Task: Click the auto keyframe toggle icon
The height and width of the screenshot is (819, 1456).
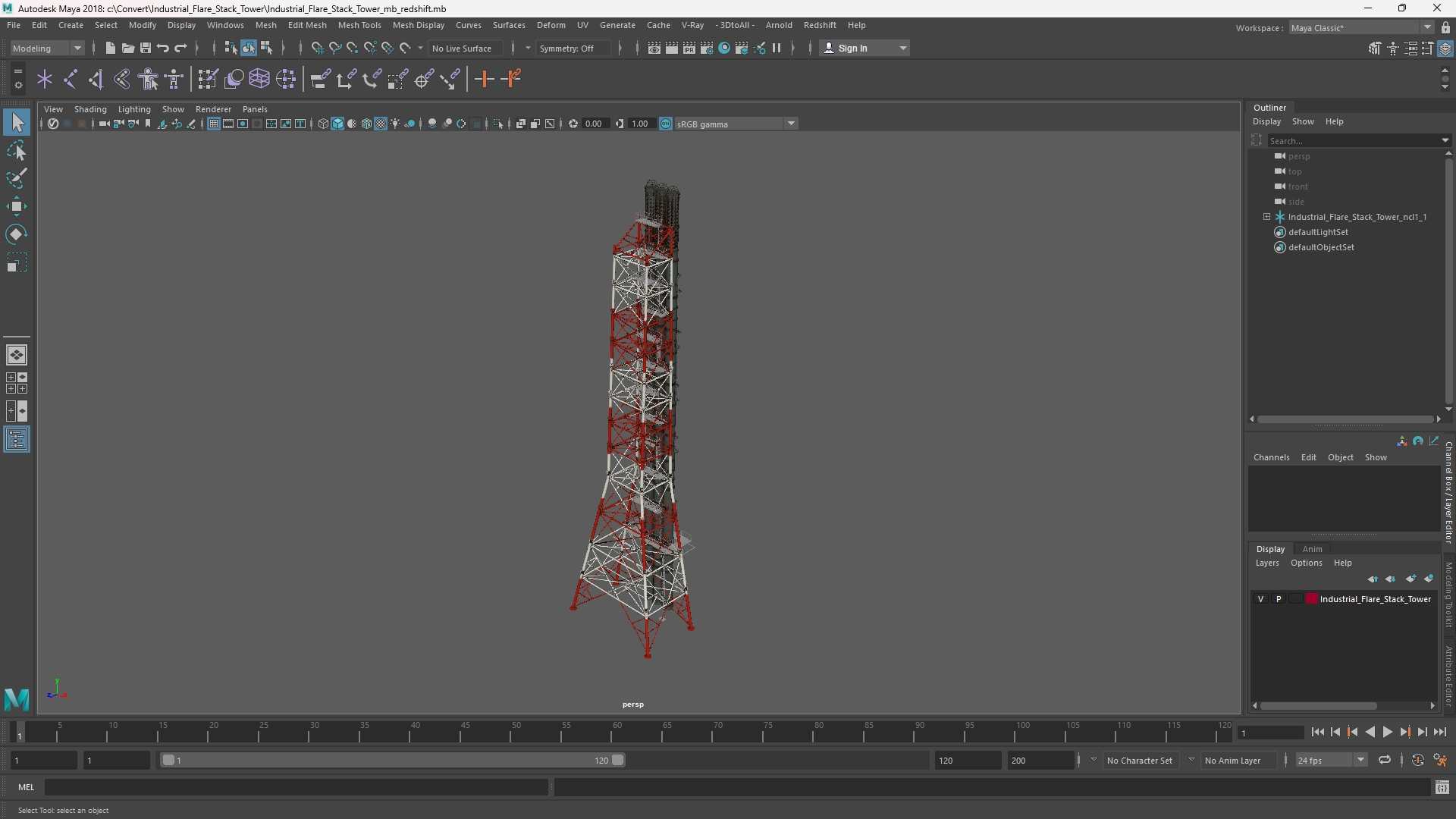Action: [x=1417, y=760]
